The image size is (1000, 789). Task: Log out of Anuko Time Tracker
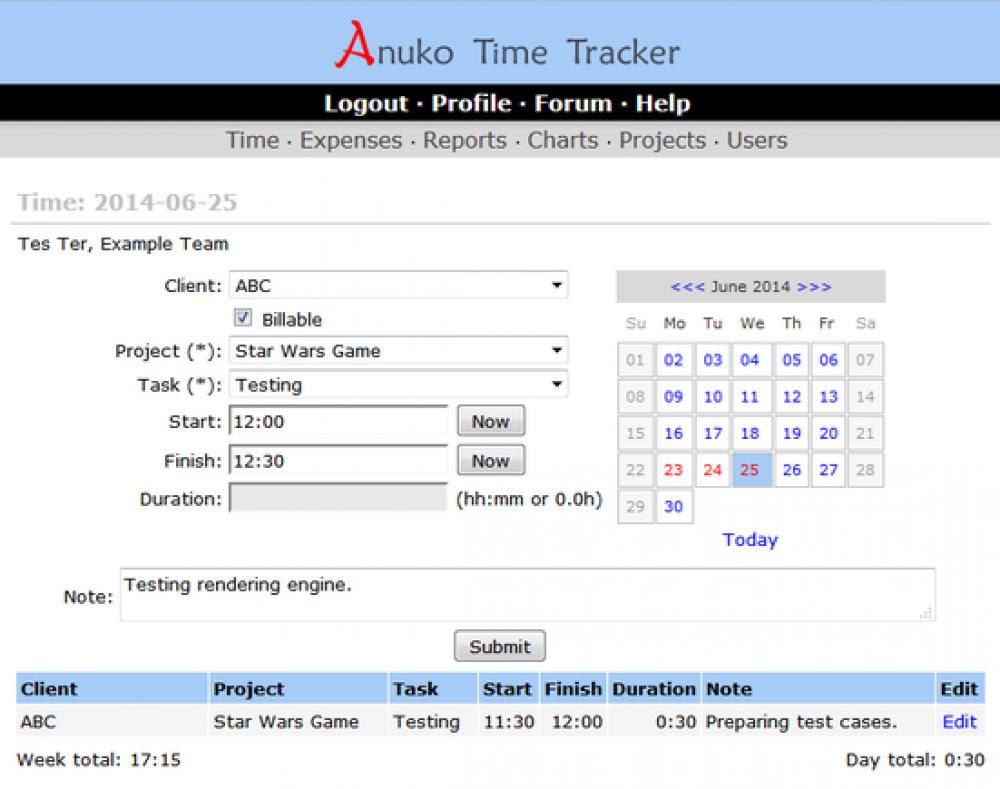(365, 103)
